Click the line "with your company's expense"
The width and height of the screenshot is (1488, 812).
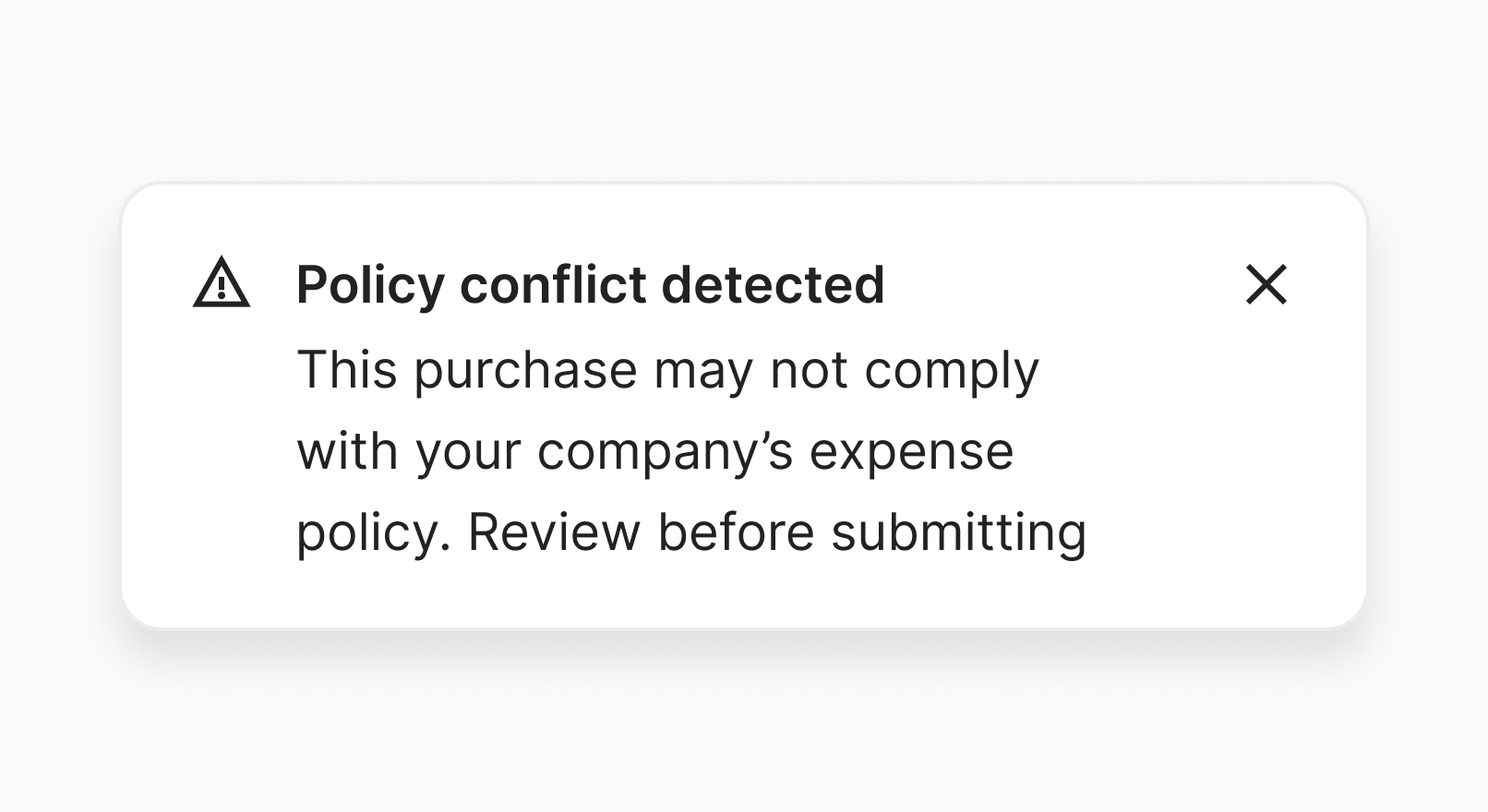pyautogui.click(x=654, y=451)
